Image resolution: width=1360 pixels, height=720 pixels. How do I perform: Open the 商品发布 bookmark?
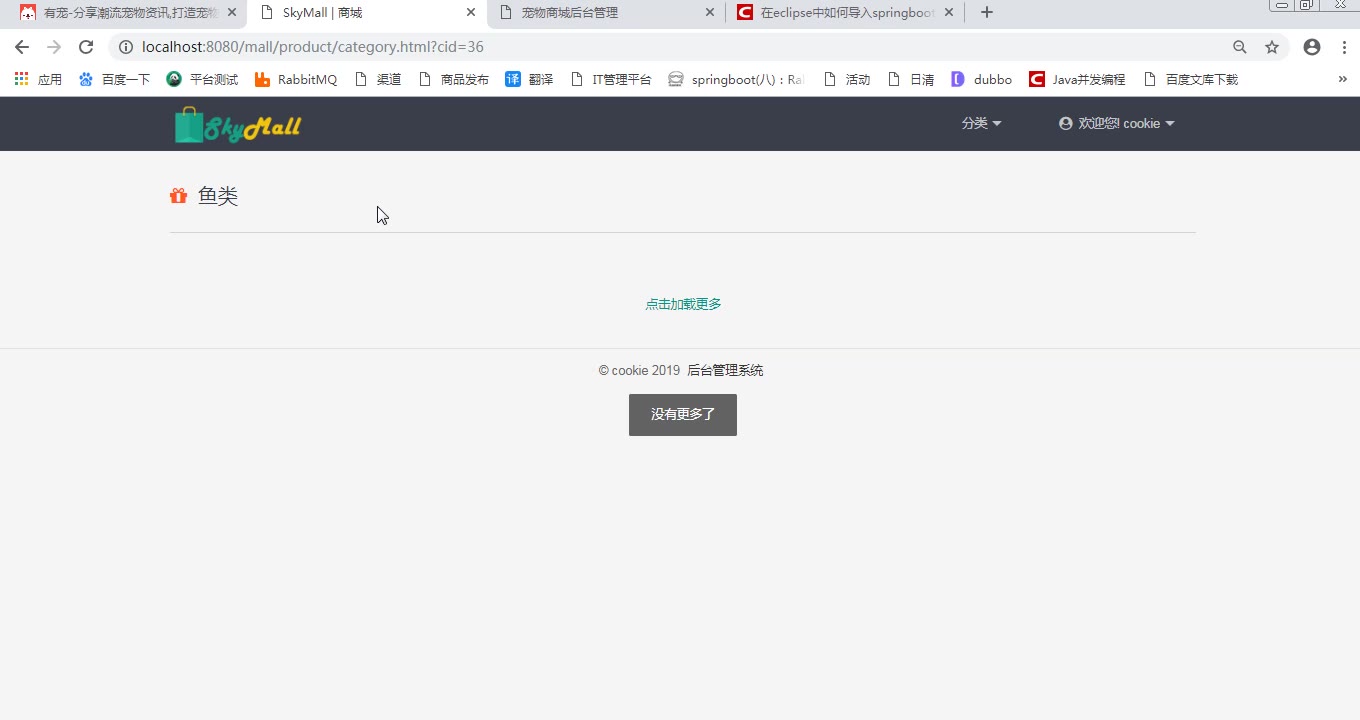pos(454,79)
